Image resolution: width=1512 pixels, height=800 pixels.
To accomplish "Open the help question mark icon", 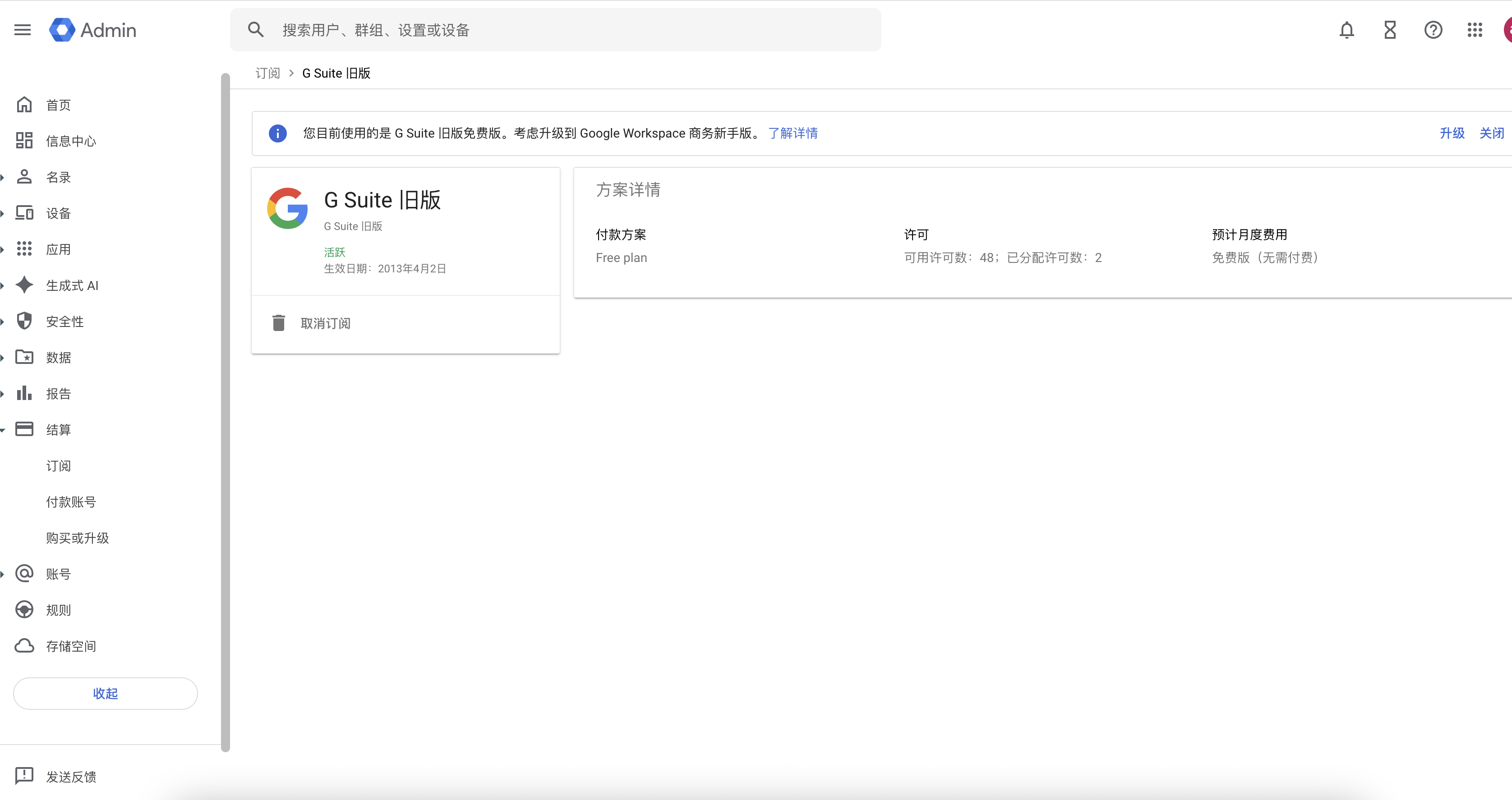I will (x=1433, y=30).
